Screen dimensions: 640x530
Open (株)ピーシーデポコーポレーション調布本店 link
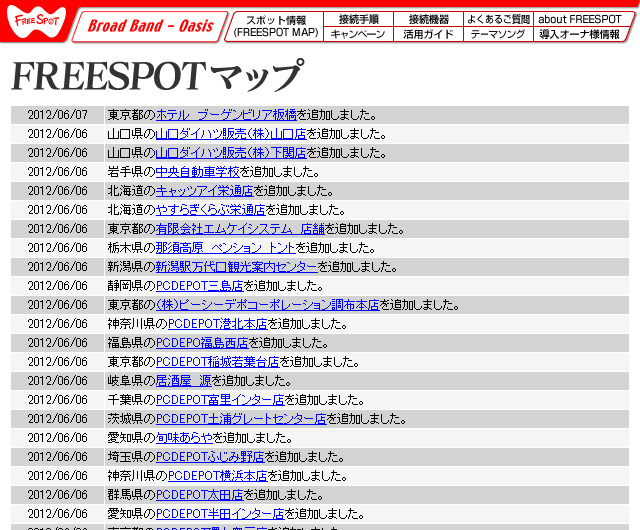(268, 305)
